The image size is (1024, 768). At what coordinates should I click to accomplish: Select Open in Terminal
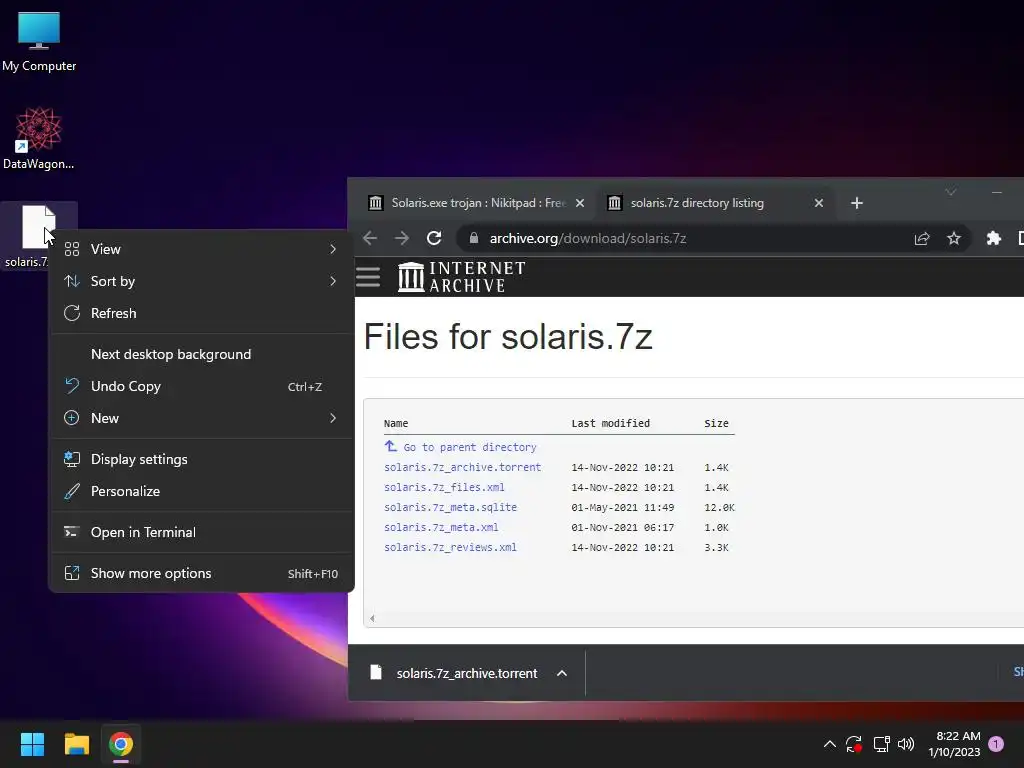coord(202,532)
